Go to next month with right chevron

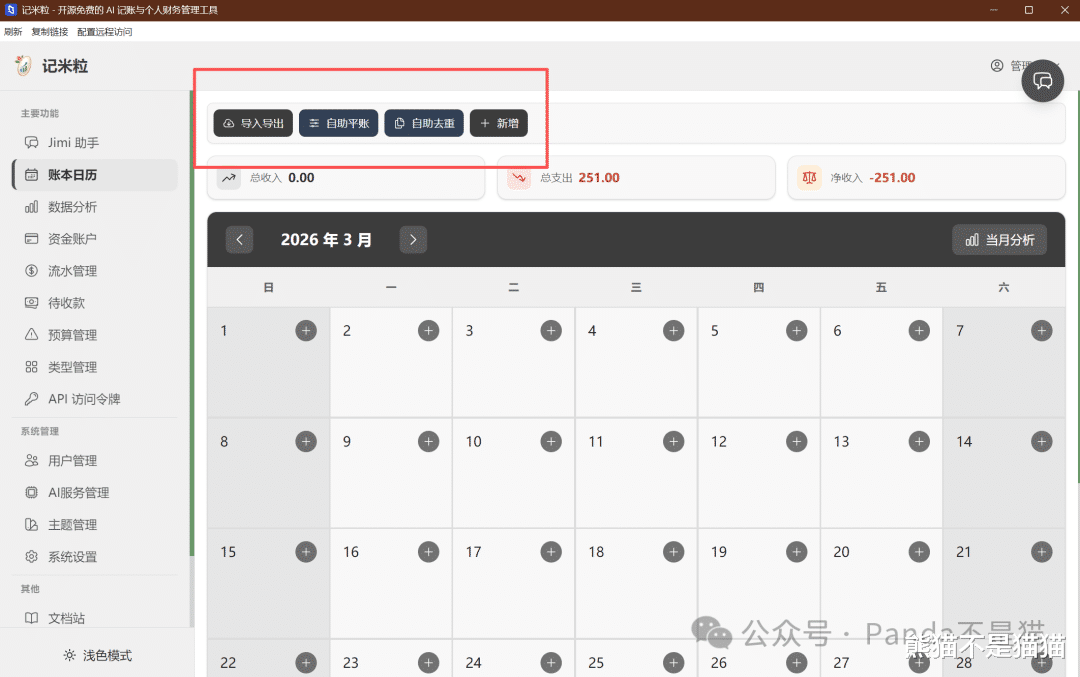413,240
